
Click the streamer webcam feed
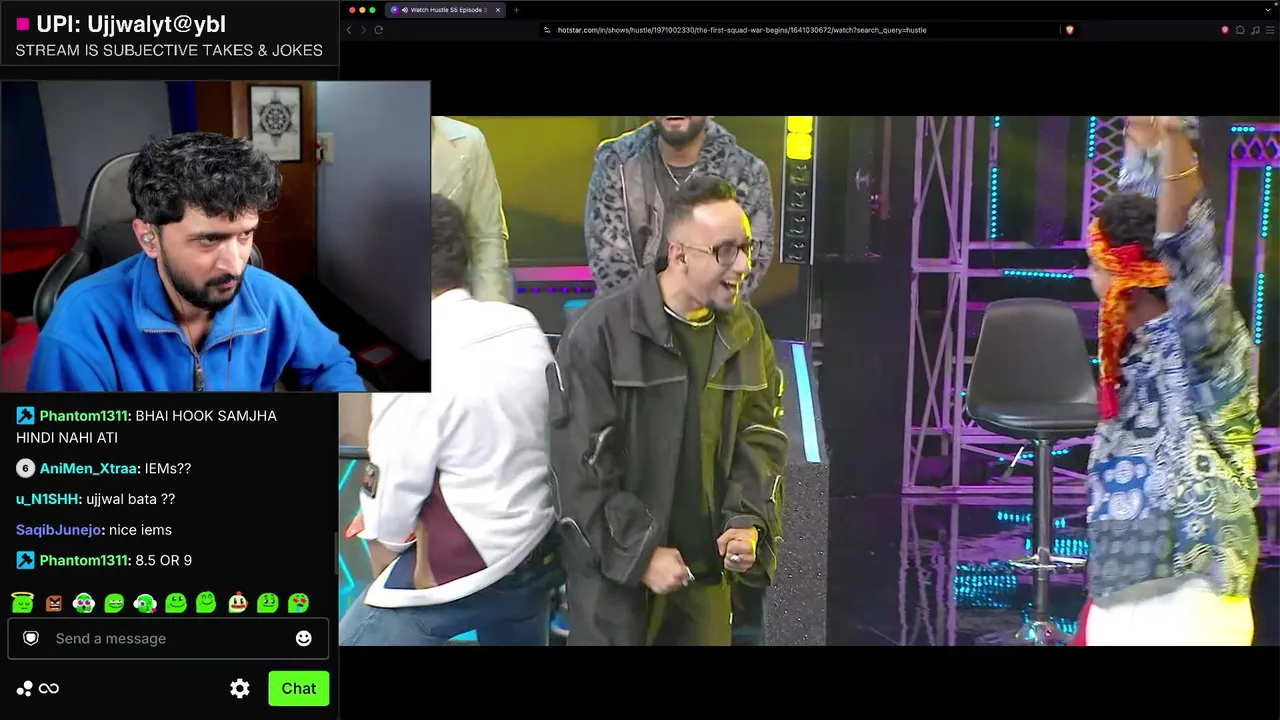click(x=215, y=236)
